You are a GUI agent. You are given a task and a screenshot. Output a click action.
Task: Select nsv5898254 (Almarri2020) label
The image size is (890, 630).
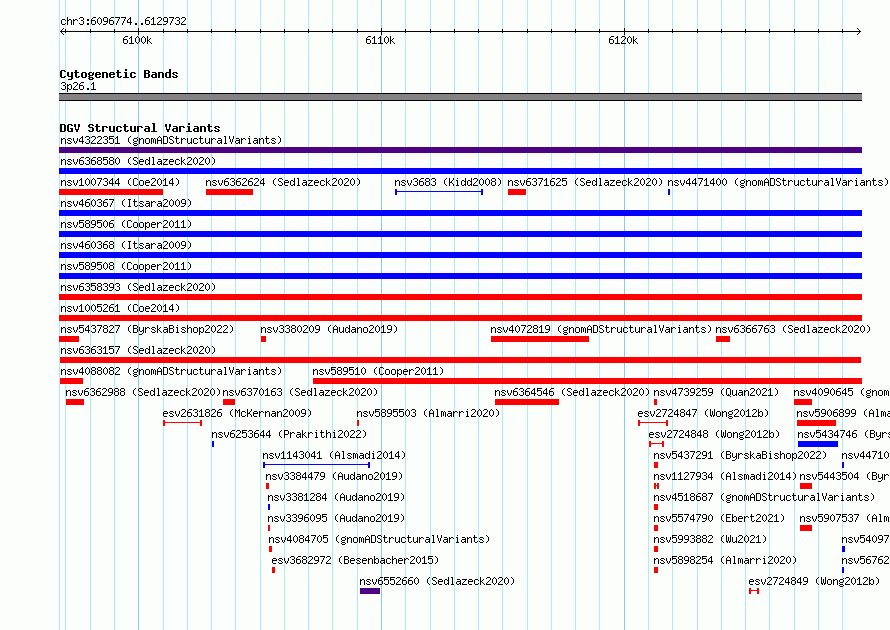click(725, 560)
